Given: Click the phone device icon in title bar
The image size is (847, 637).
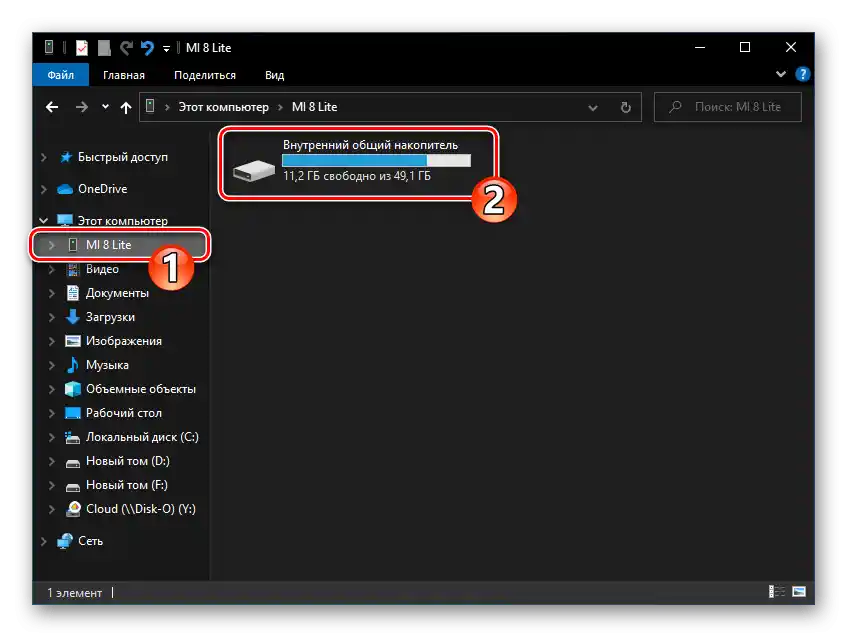Looking at the screenshot, I should 49,48.
